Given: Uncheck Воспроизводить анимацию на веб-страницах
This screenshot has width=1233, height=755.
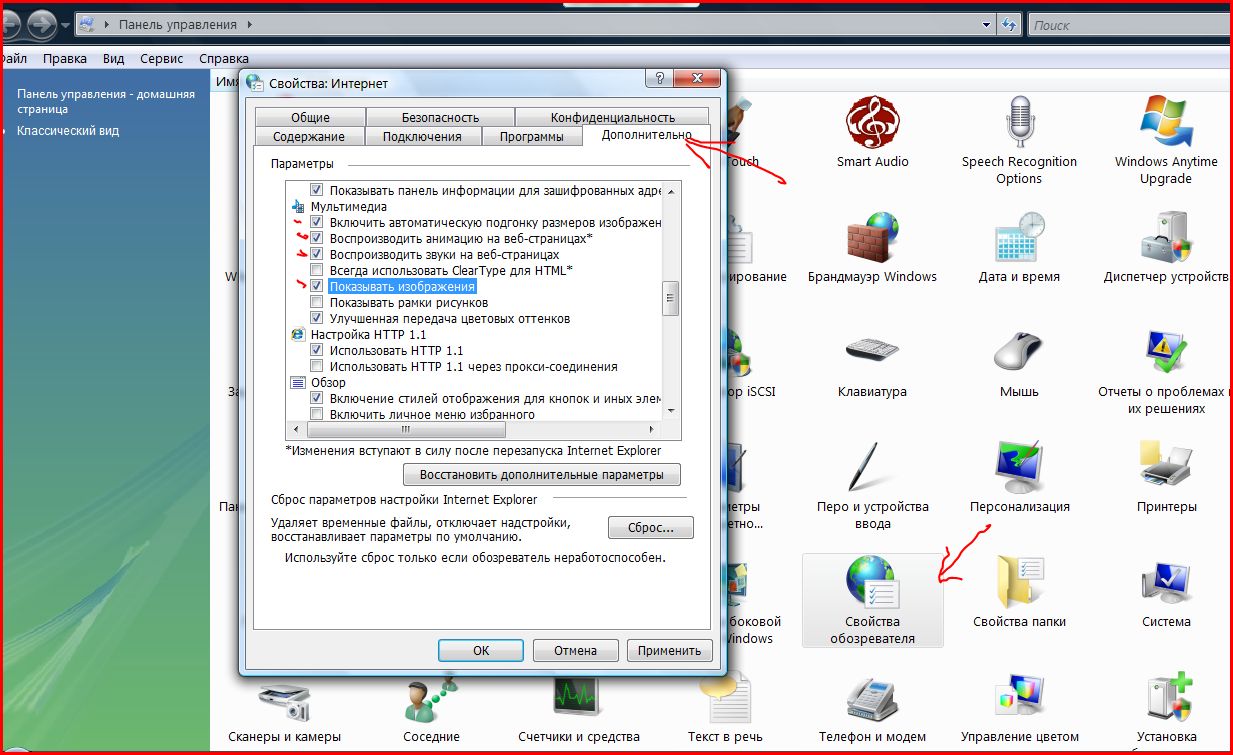Looking at the screenshot, I should pyautogui.click(x=317, y=238).
